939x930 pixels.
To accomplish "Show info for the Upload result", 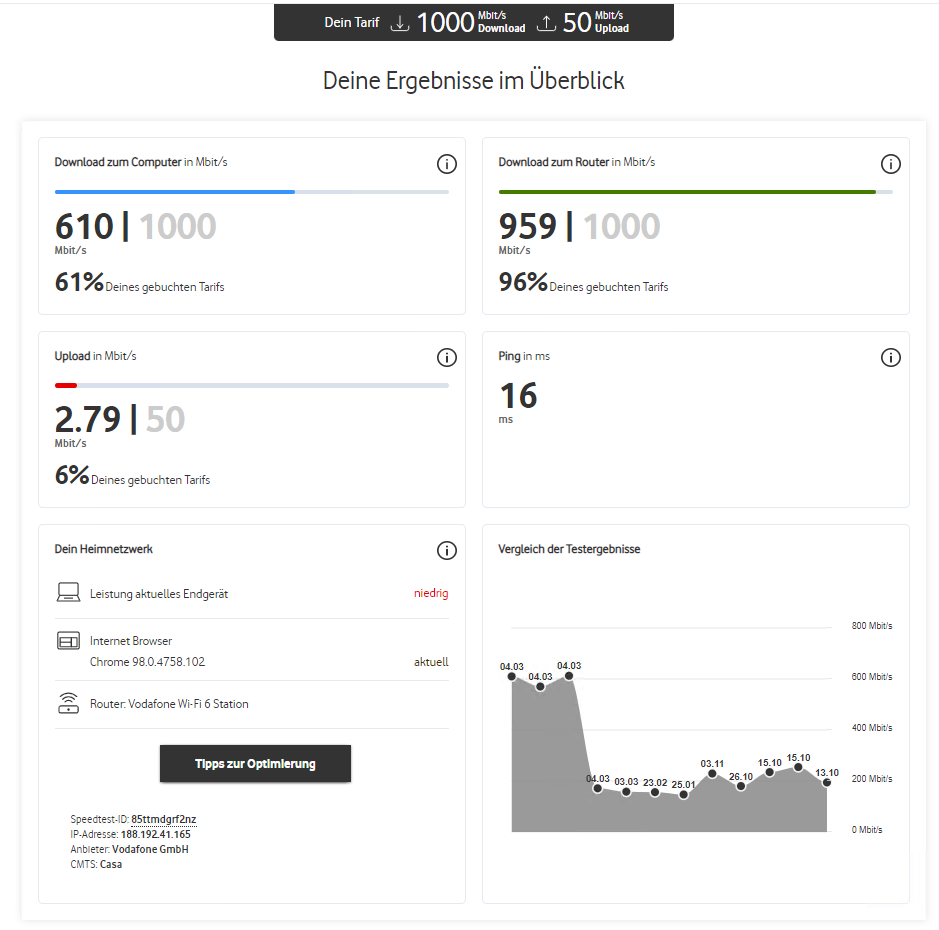I will point(447,357).
